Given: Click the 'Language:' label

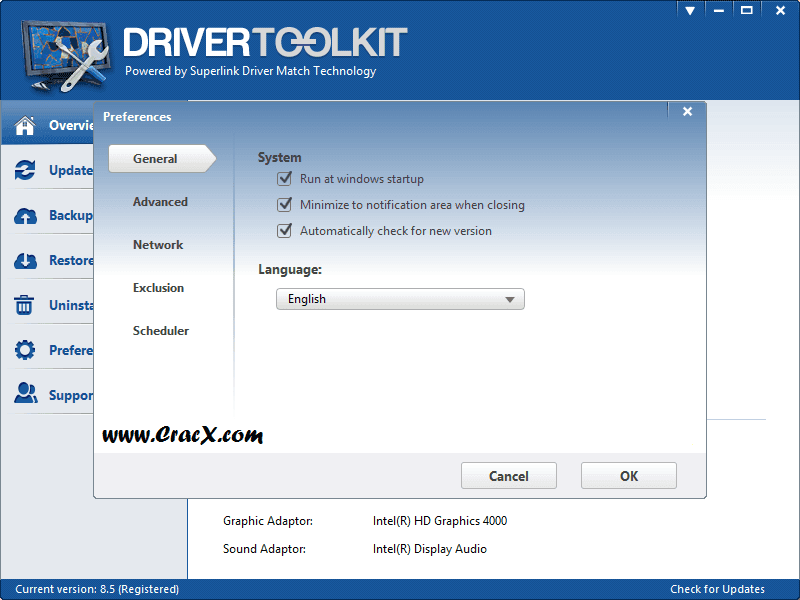Looking at the screenshot, I should 290,269.
